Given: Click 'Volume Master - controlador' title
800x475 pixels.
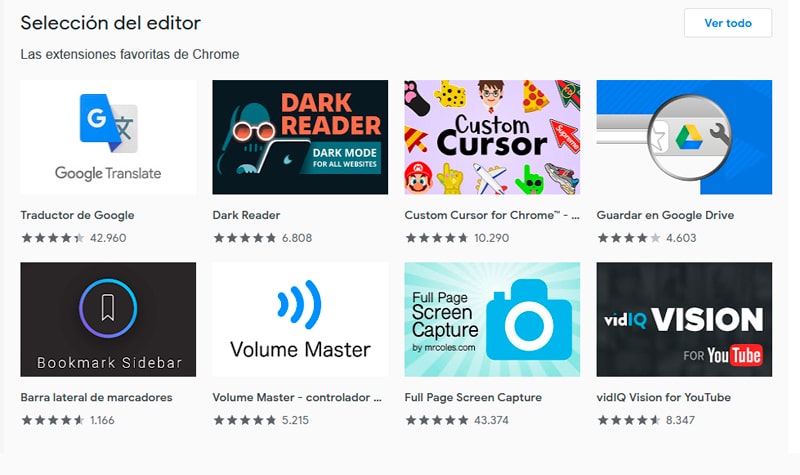Looking at the screenshot, I should (297, 397).
